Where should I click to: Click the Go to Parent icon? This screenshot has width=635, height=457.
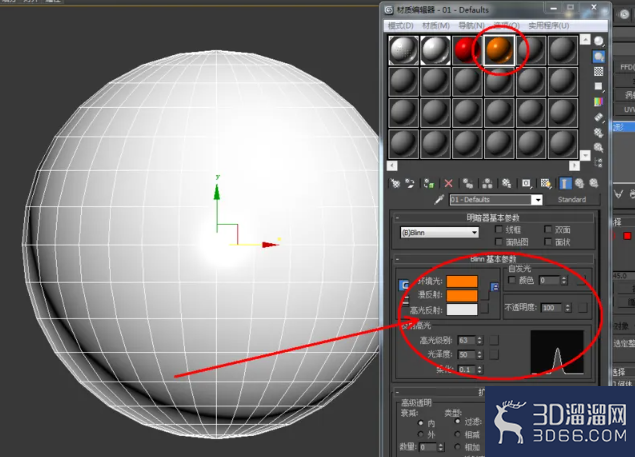(x=580, y=184)
